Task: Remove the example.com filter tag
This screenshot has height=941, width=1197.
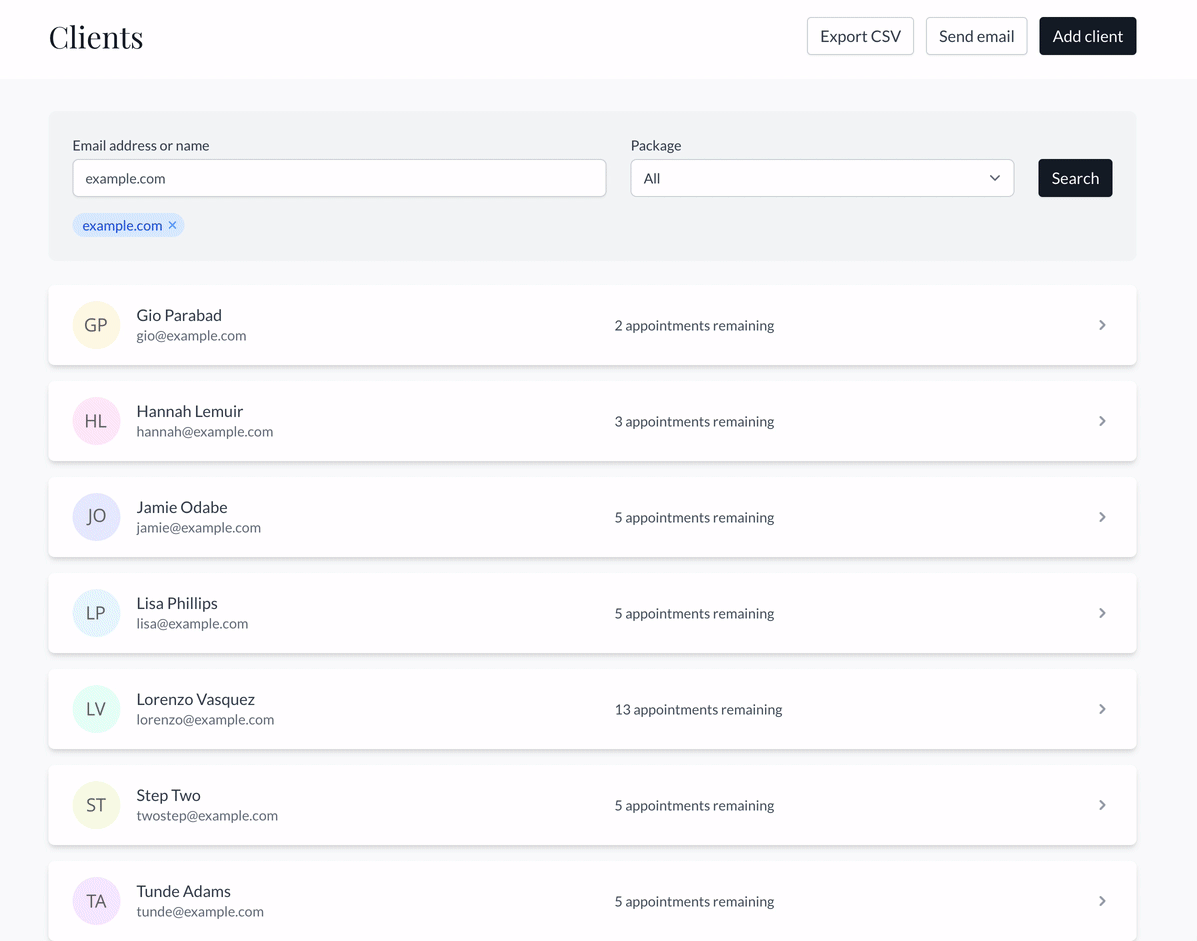Action: [173, 226]
